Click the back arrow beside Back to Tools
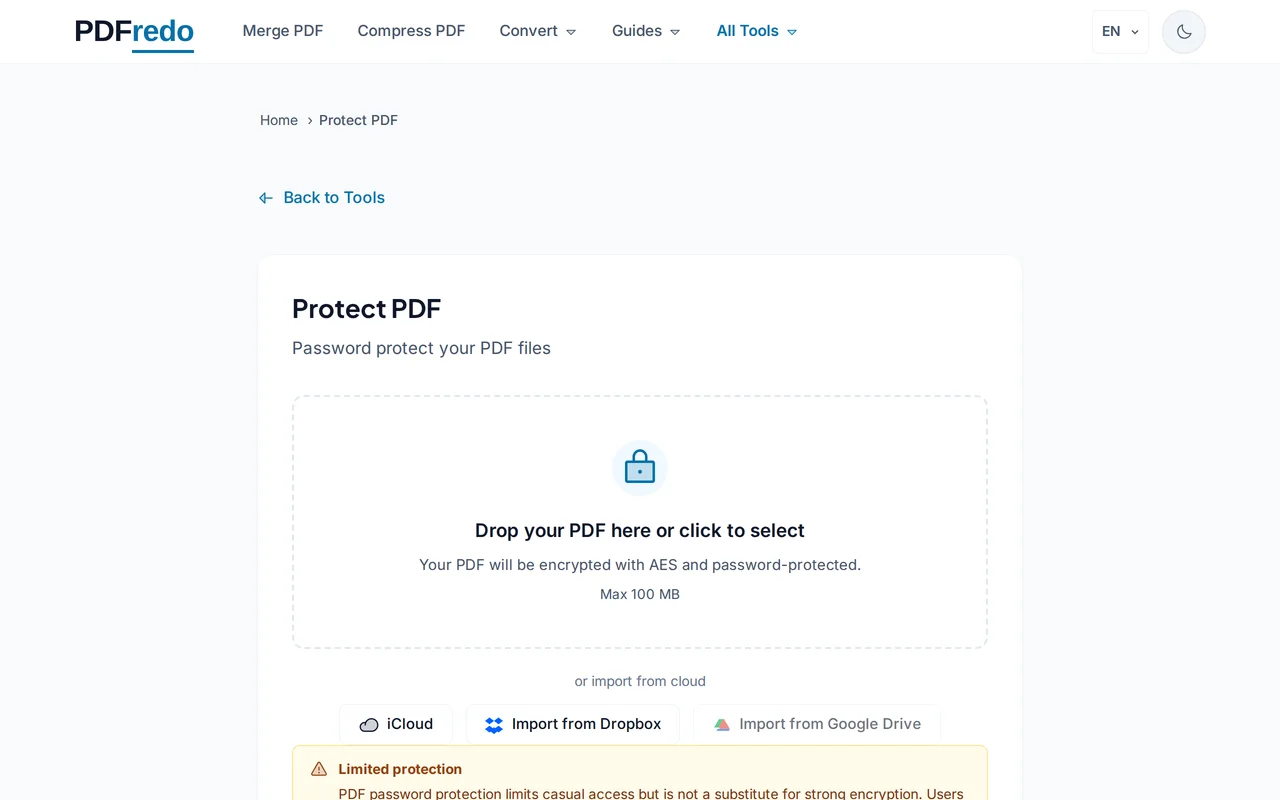 [265, 197]
